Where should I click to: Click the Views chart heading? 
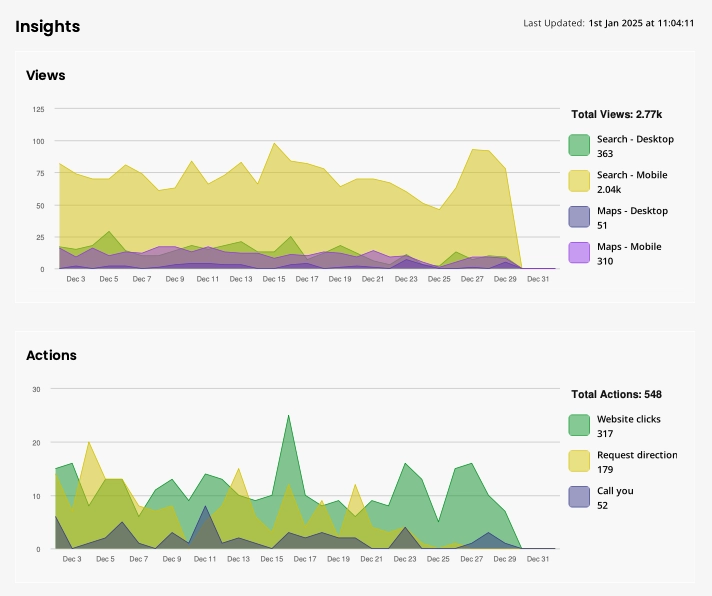point(45,75)
